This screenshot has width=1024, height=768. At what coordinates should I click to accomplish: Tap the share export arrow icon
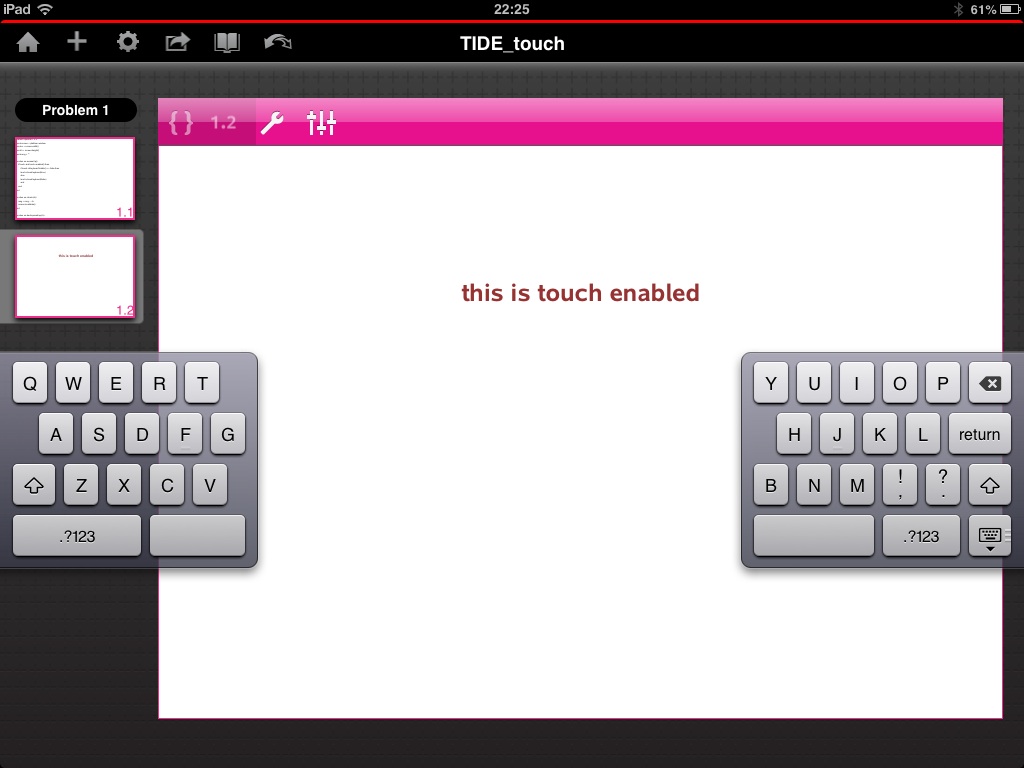pos(177,42)
